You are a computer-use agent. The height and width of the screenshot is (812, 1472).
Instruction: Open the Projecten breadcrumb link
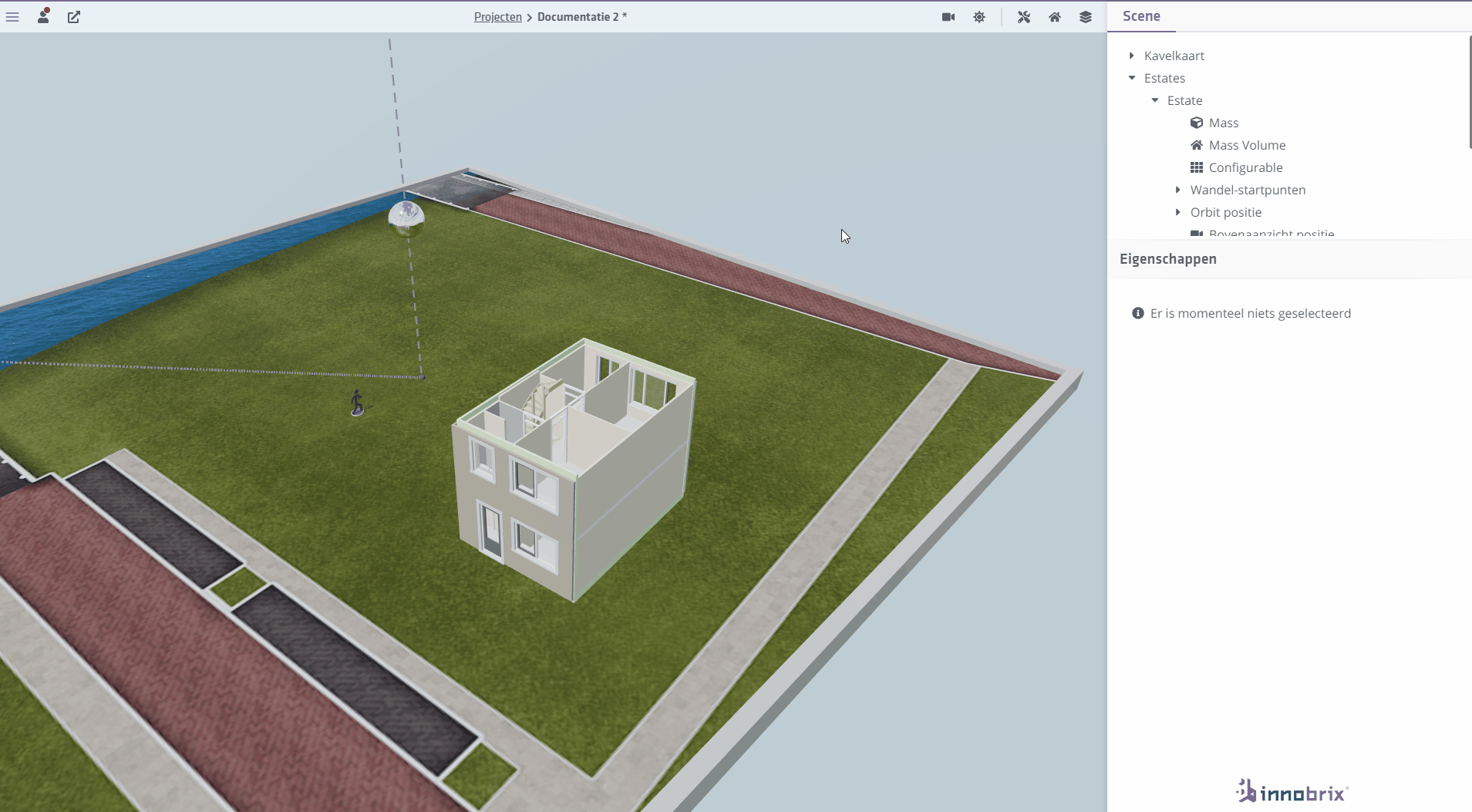click(x=498, y=16)
